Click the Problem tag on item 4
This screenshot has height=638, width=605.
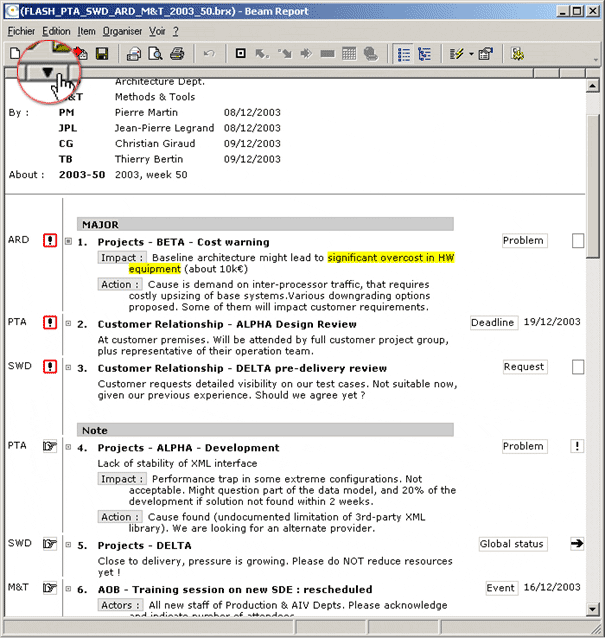(524, 446)
